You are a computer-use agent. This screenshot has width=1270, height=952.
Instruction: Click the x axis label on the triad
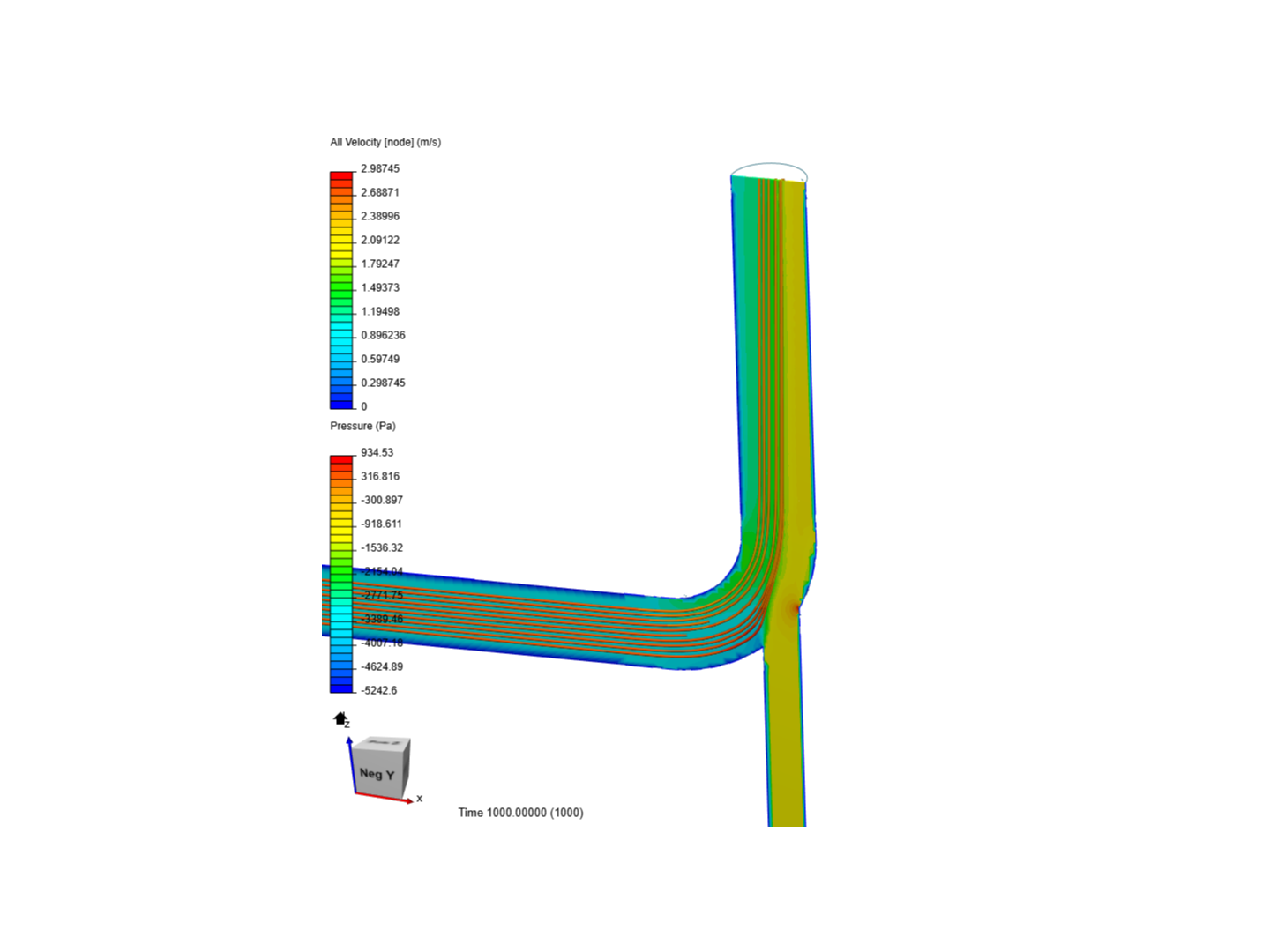coord(420,799)
